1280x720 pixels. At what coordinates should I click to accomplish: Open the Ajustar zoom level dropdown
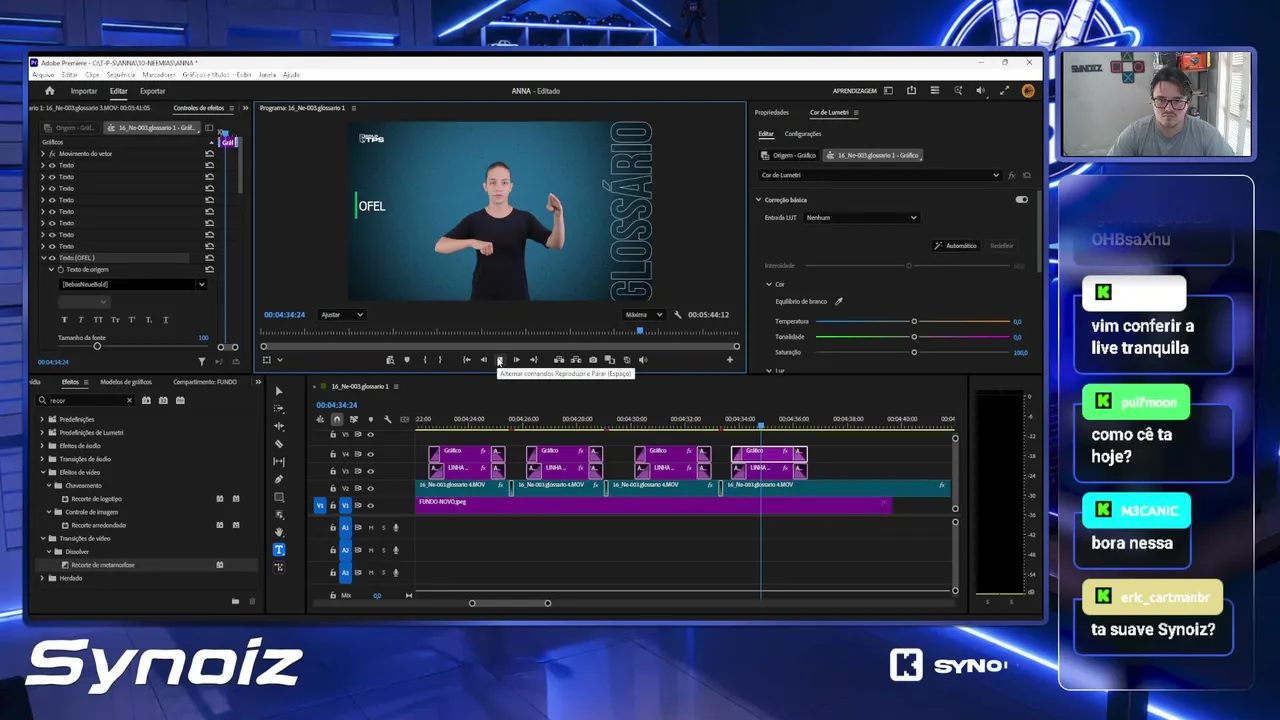(342, 315)
